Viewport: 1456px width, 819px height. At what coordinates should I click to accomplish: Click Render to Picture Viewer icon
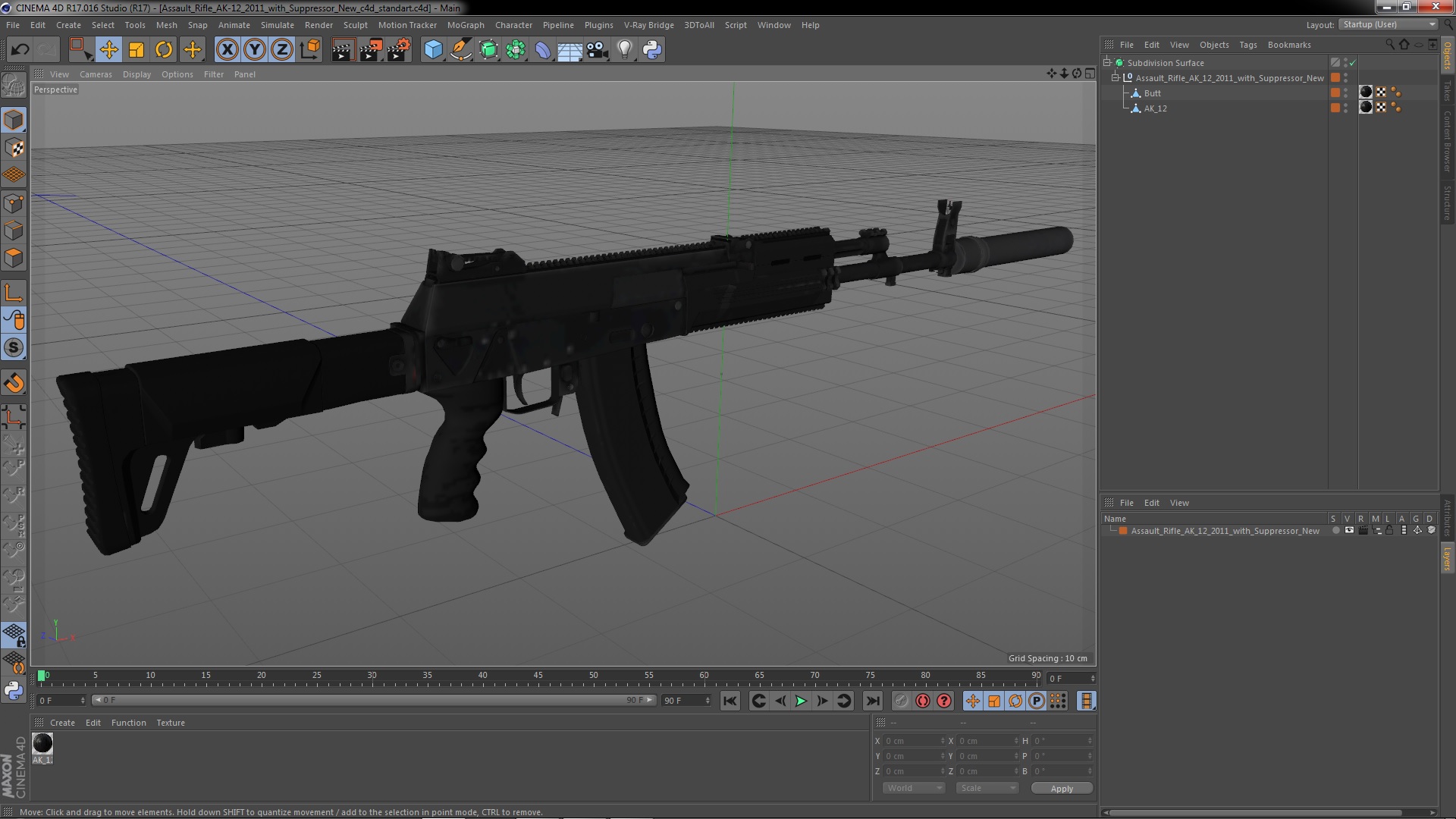click(371, 50)
